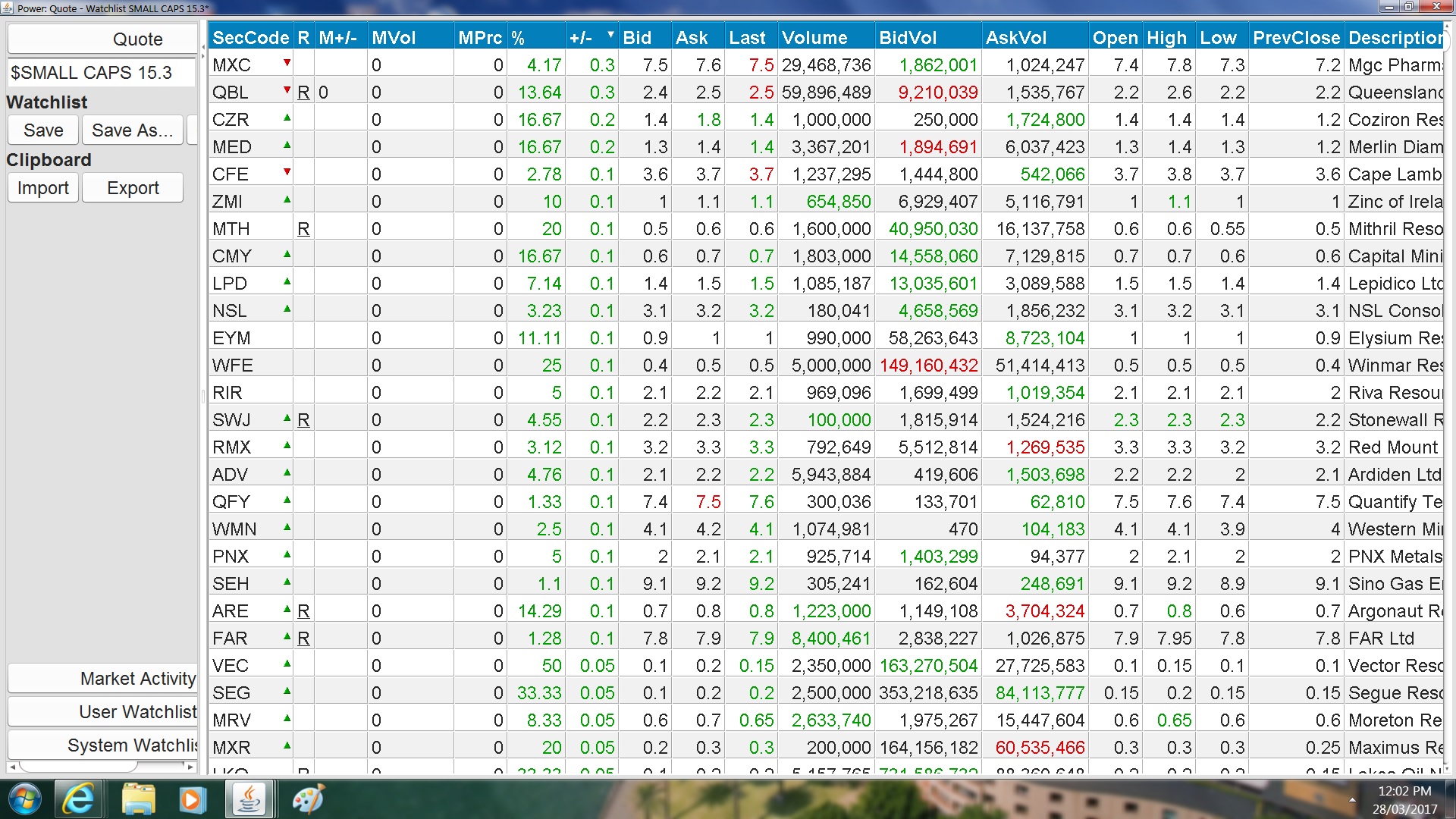Click green up arrow indicator for QFY
Image resolution: width=1456 pixels, height=819 pixels.
point(287,500)
